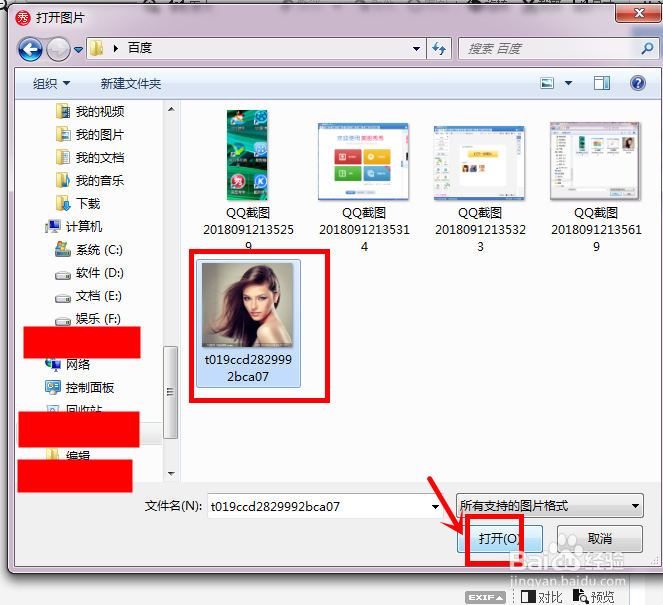Select the 百度 path segment in address bar
Image resolution: width=663 pixels, height=605 pixels.
pyautogui.click(x=140, y=48)
